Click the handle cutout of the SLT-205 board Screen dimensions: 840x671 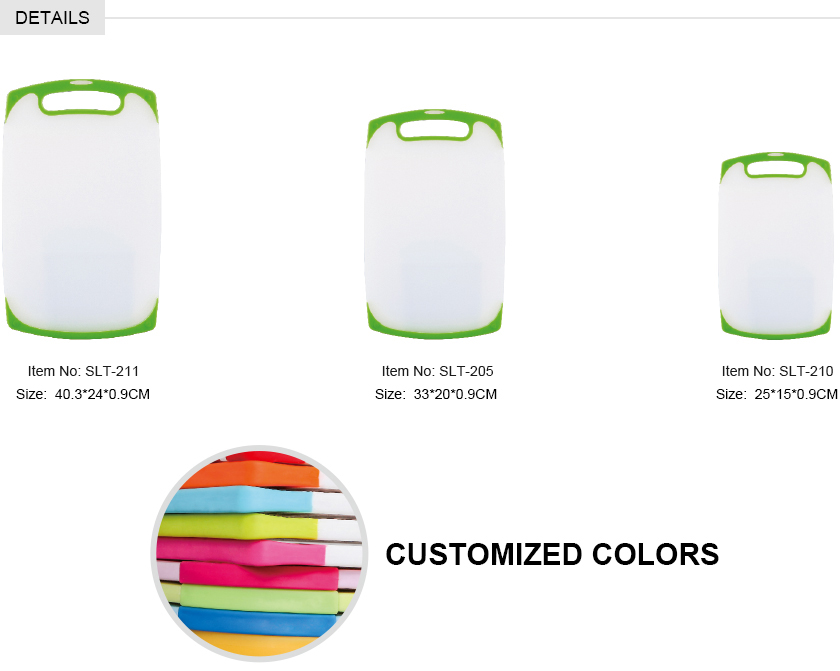(434, 130)
